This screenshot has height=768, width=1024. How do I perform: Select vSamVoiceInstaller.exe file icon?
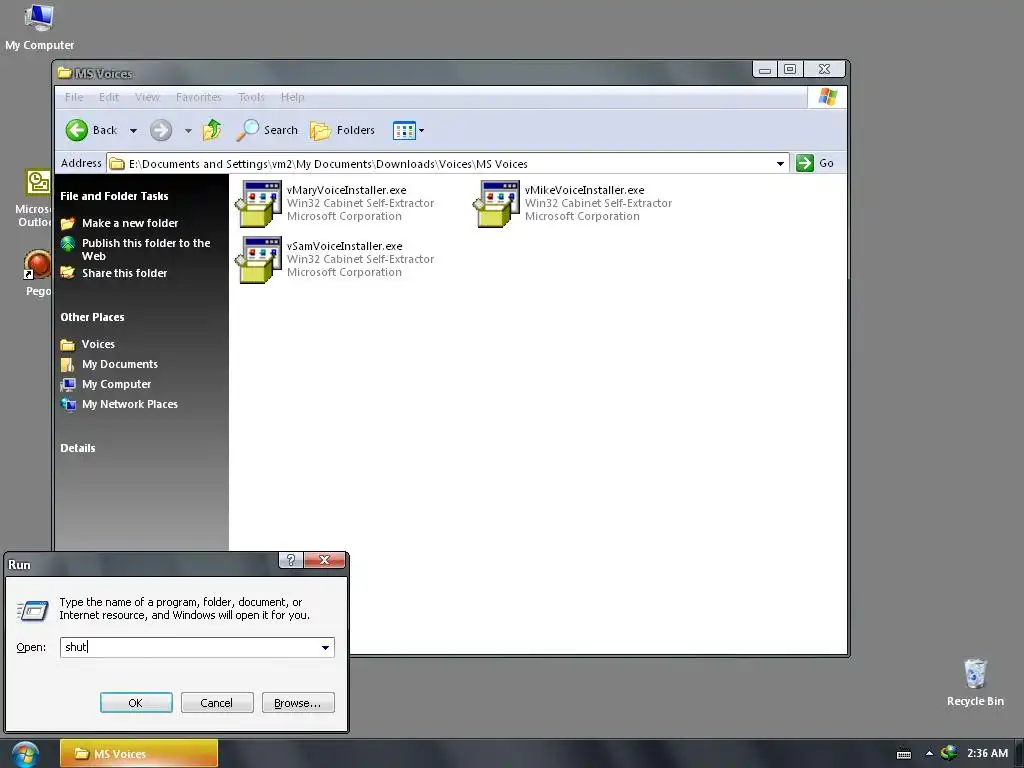pos(259,259)
